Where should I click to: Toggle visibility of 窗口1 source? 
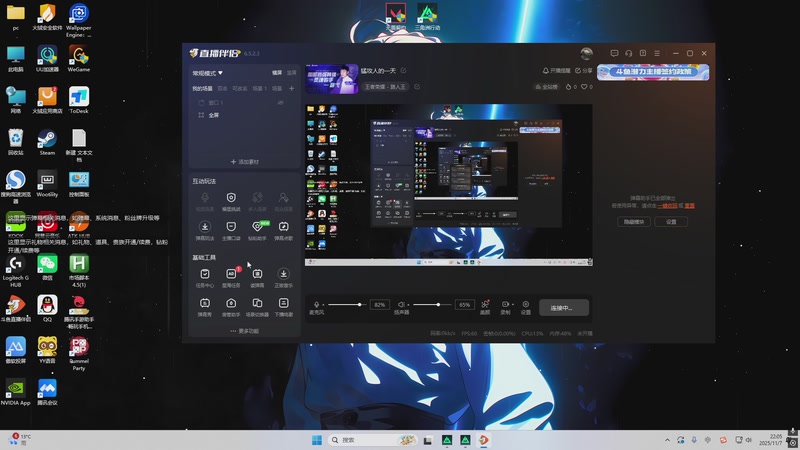pyautogui.click(x=281, y=103)
